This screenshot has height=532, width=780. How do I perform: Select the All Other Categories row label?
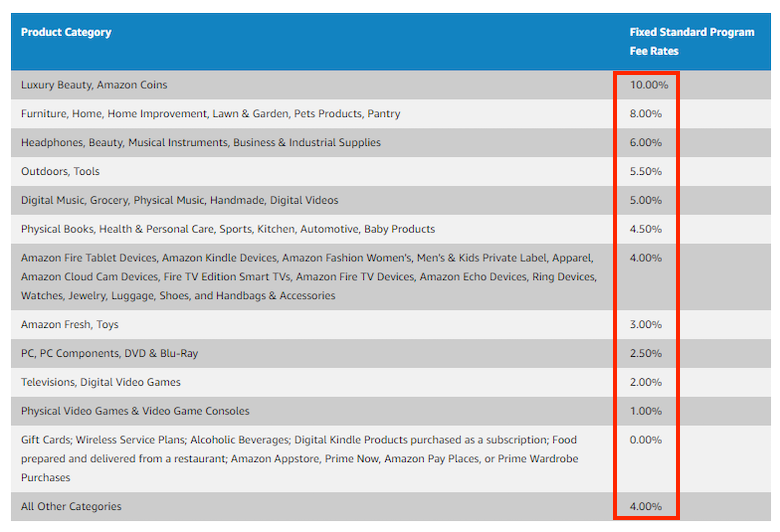click(x=71, y=507)
